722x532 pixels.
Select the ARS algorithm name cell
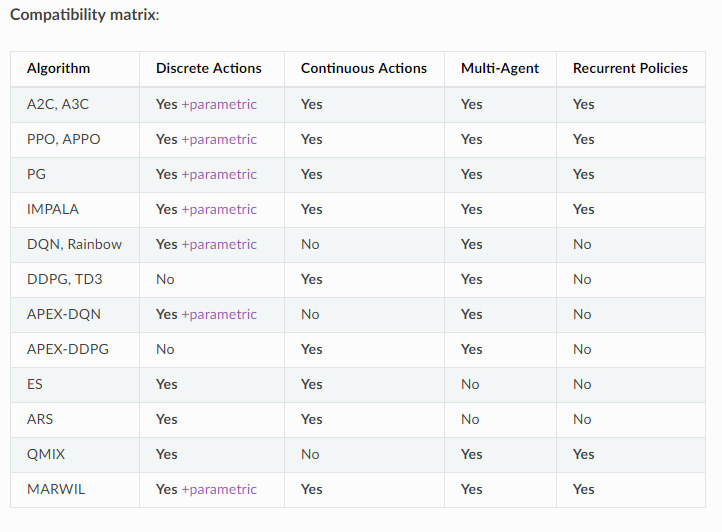(39, 419)
